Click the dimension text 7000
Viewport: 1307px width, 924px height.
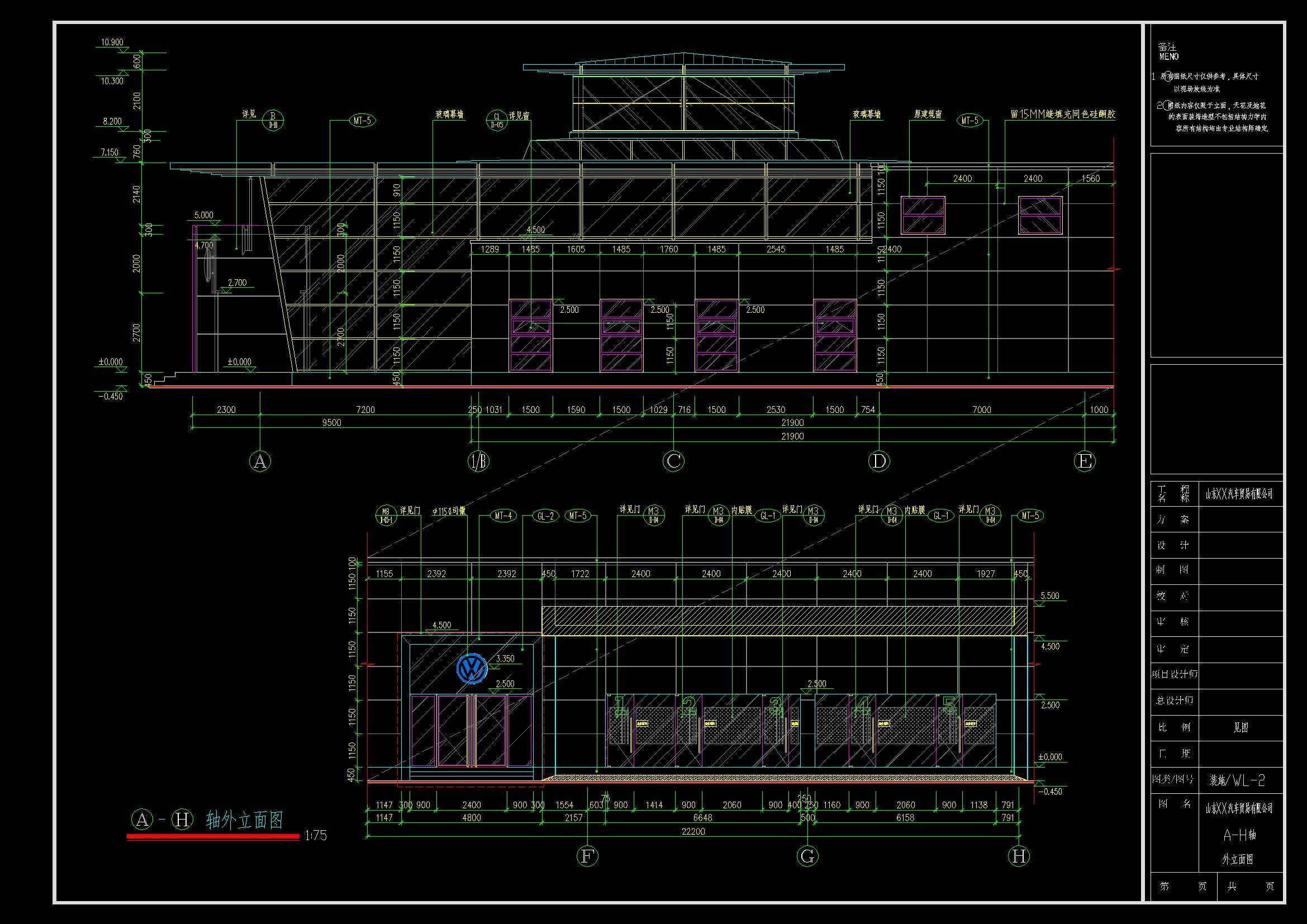[981, 409]
